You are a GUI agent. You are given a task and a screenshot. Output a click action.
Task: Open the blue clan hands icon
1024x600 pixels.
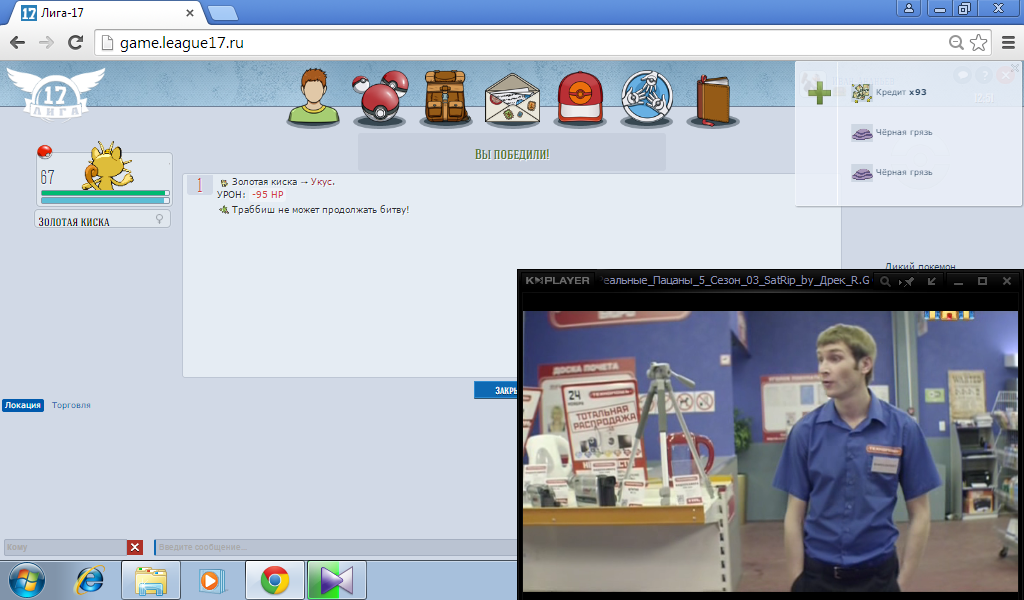click(x=646, y=98)
